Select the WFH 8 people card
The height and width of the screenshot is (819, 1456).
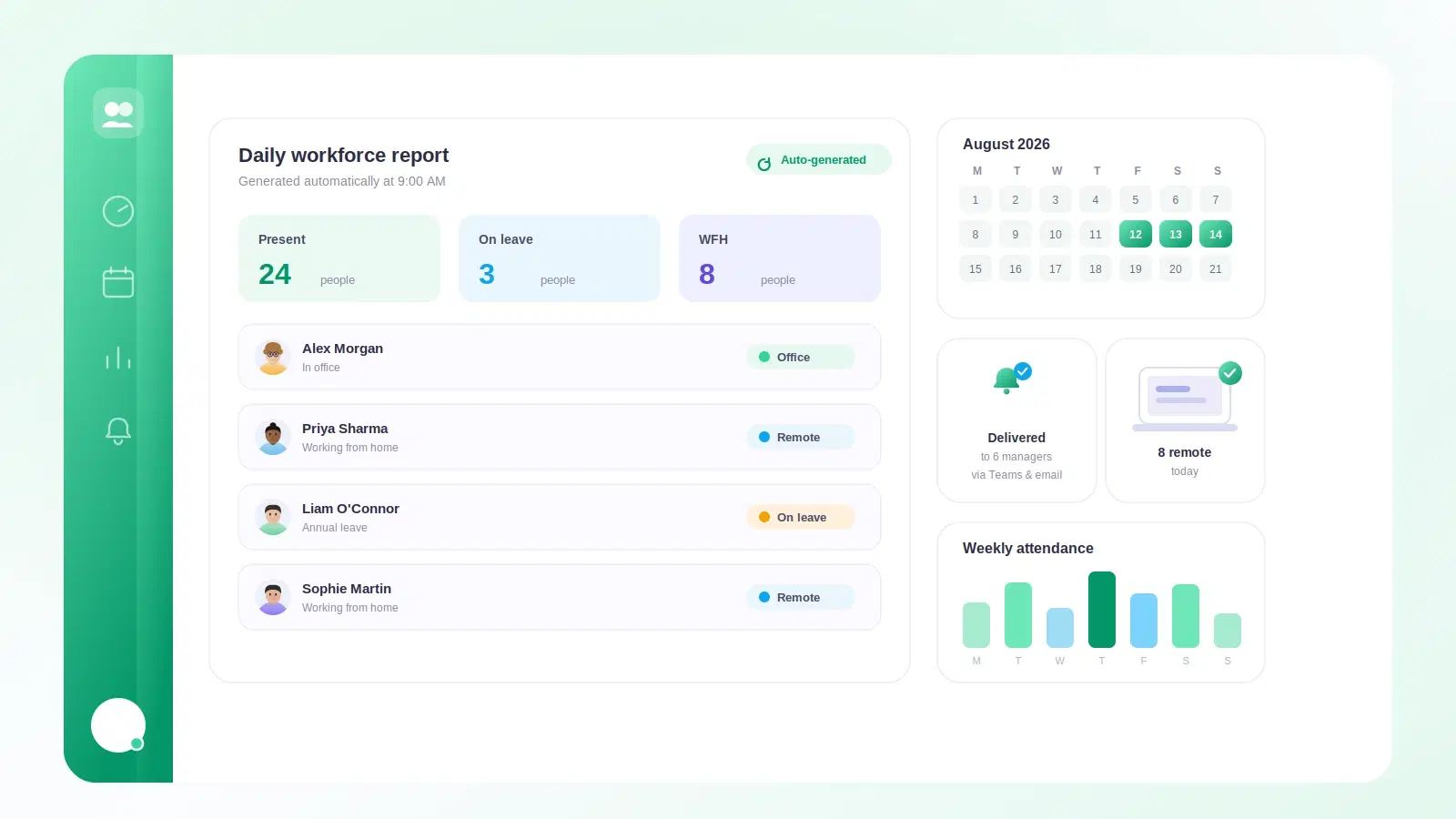[x=780, y=258]
